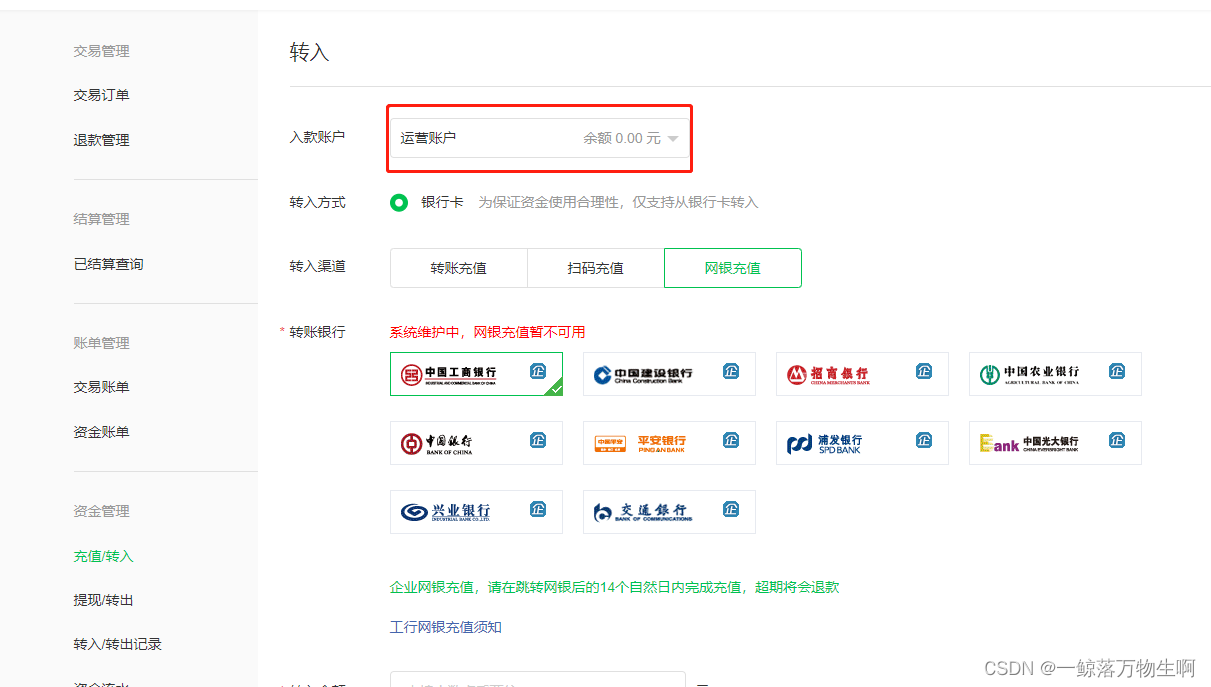
Task: Open 交易账单 in the sidebar
Action: point(101,387)
